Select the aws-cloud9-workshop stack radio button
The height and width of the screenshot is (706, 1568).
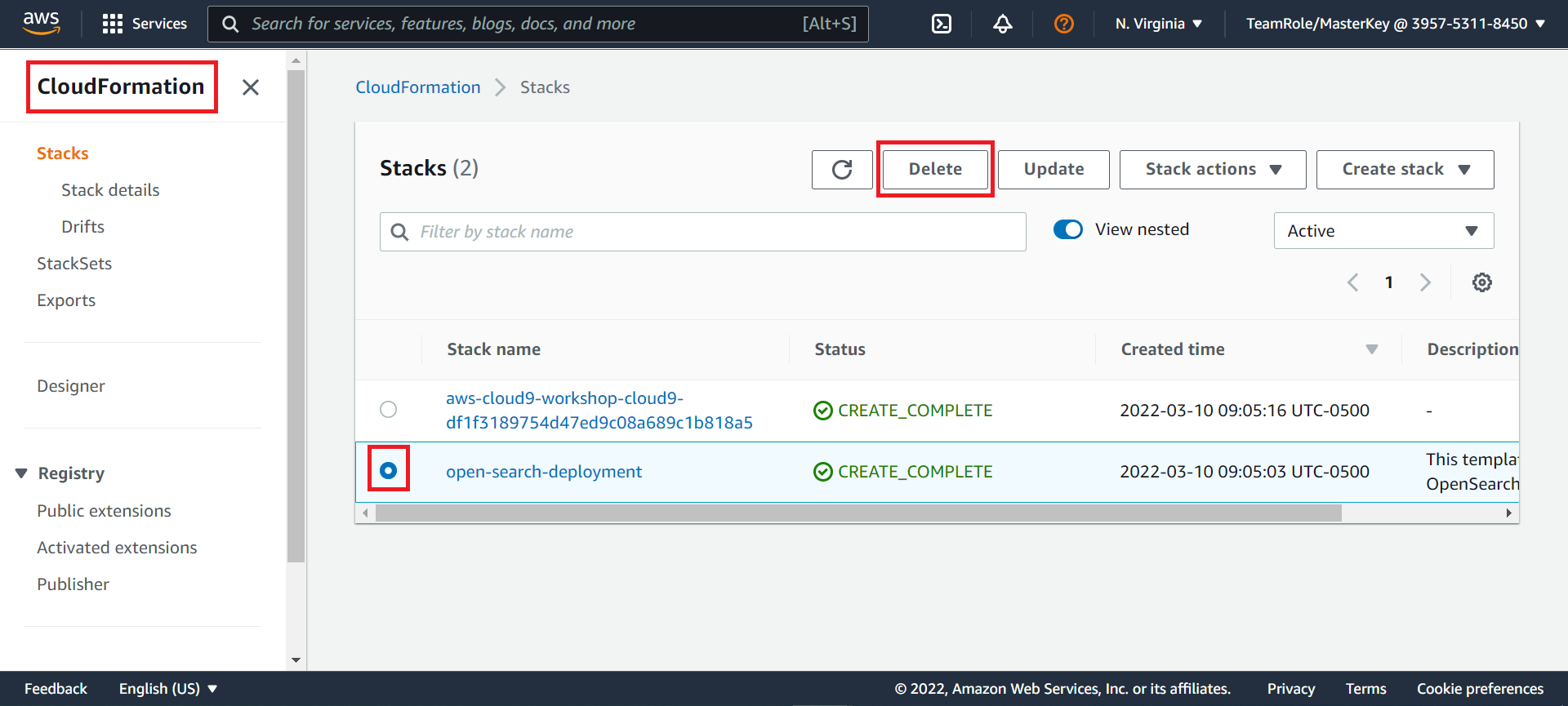click(388, 409)
